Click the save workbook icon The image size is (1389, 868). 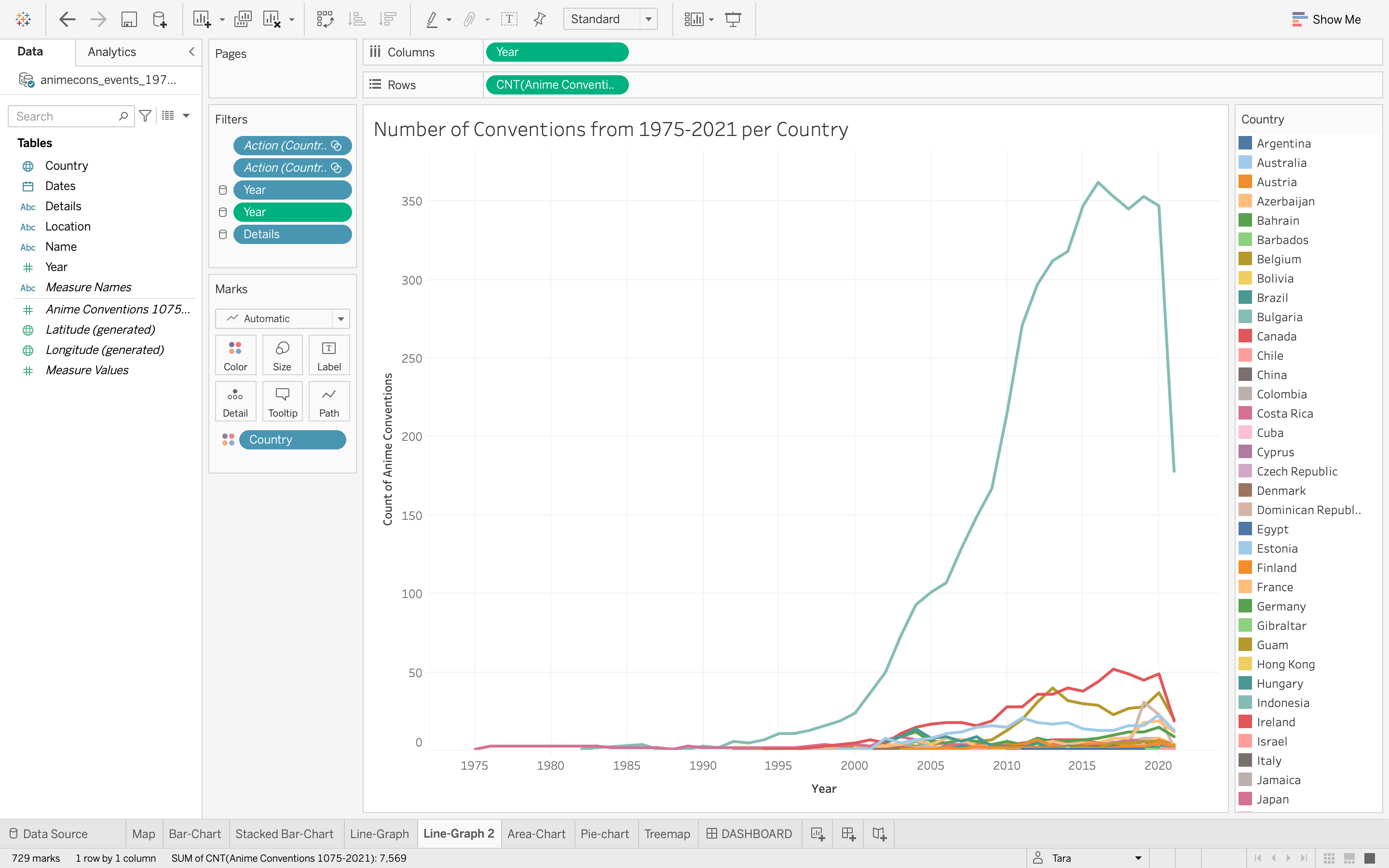click(x=129, y=19)
